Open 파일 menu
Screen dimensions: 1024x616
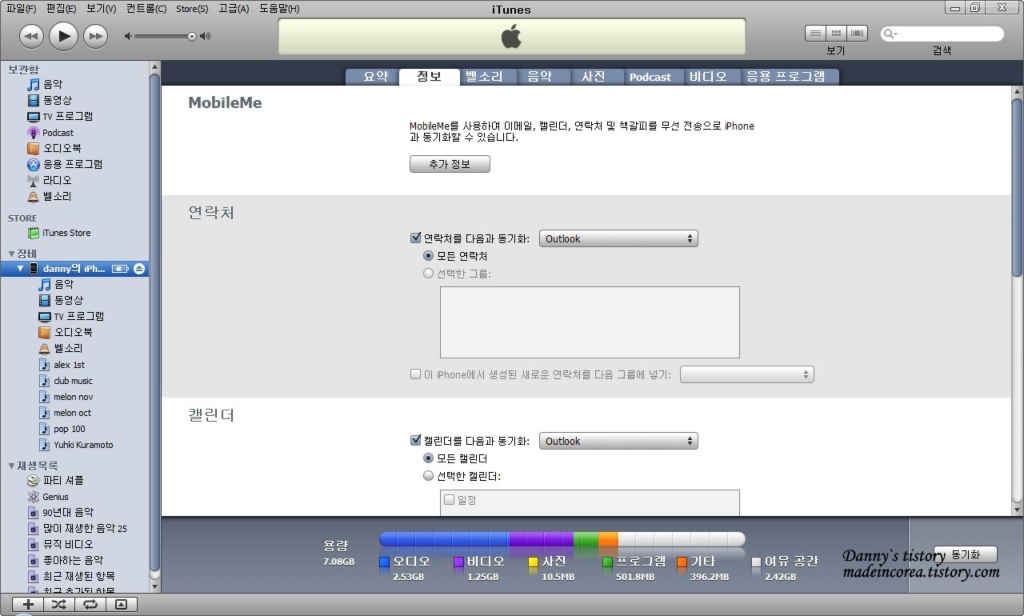[x=21, y=8]
